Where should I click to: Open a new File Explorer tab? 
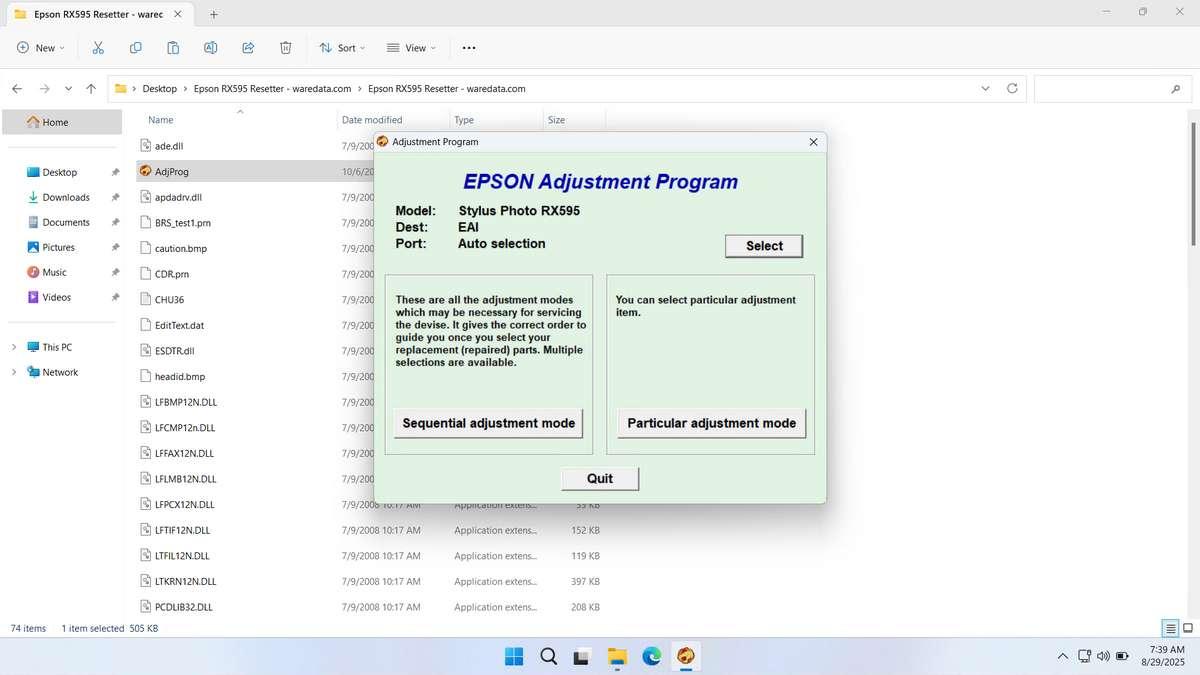click(213, 14)
